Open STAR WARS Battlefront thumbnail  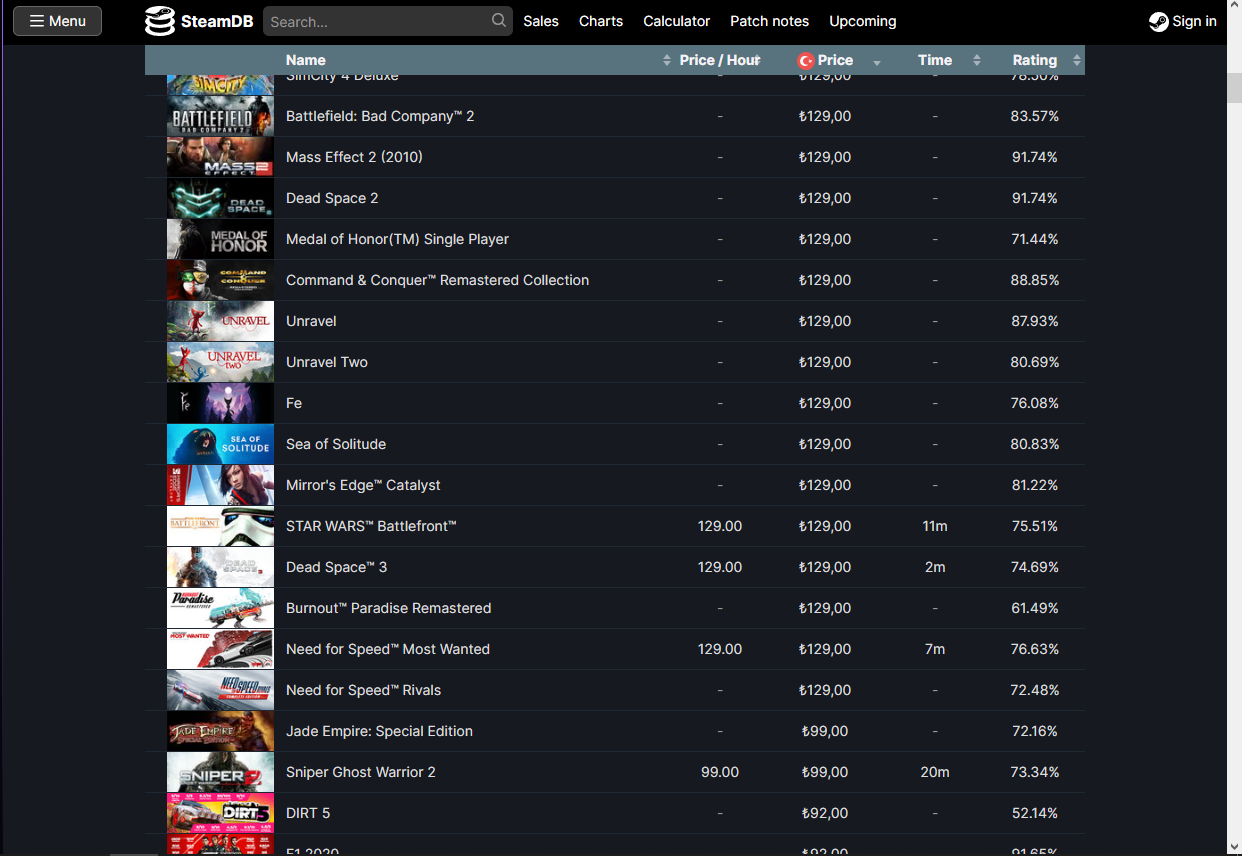click(220, 526)
